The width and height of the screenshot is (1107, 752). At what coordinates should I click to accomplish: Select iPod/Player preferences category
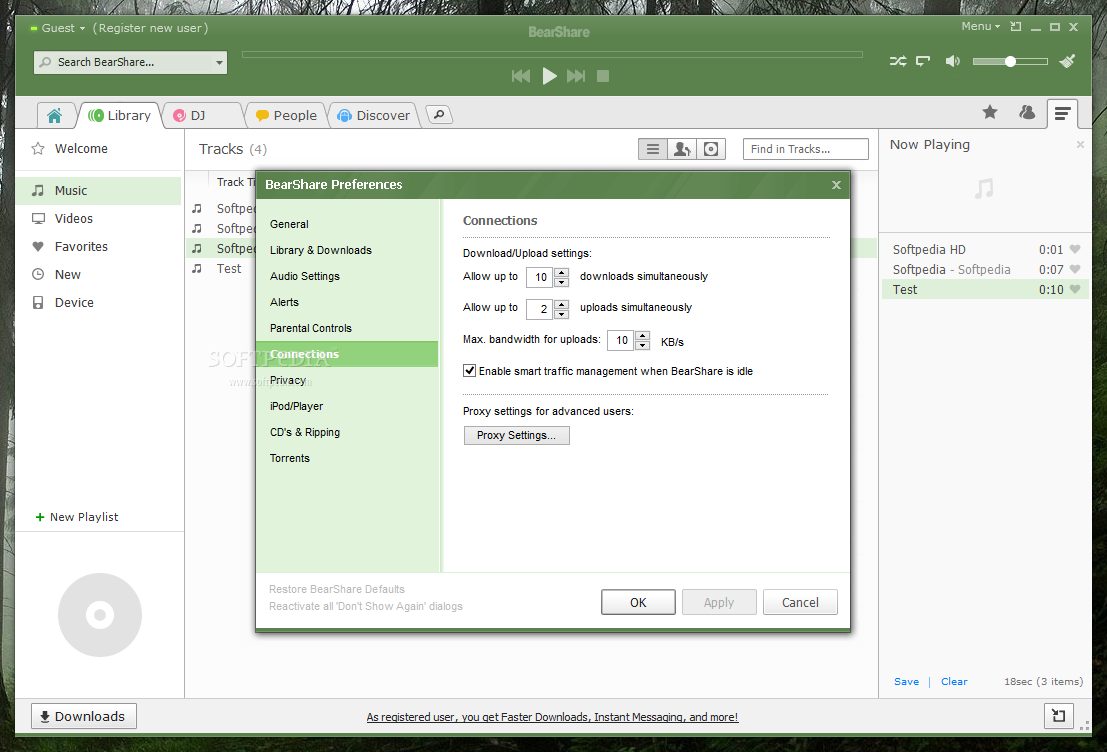pyautogui.click(x=297, y=406)
